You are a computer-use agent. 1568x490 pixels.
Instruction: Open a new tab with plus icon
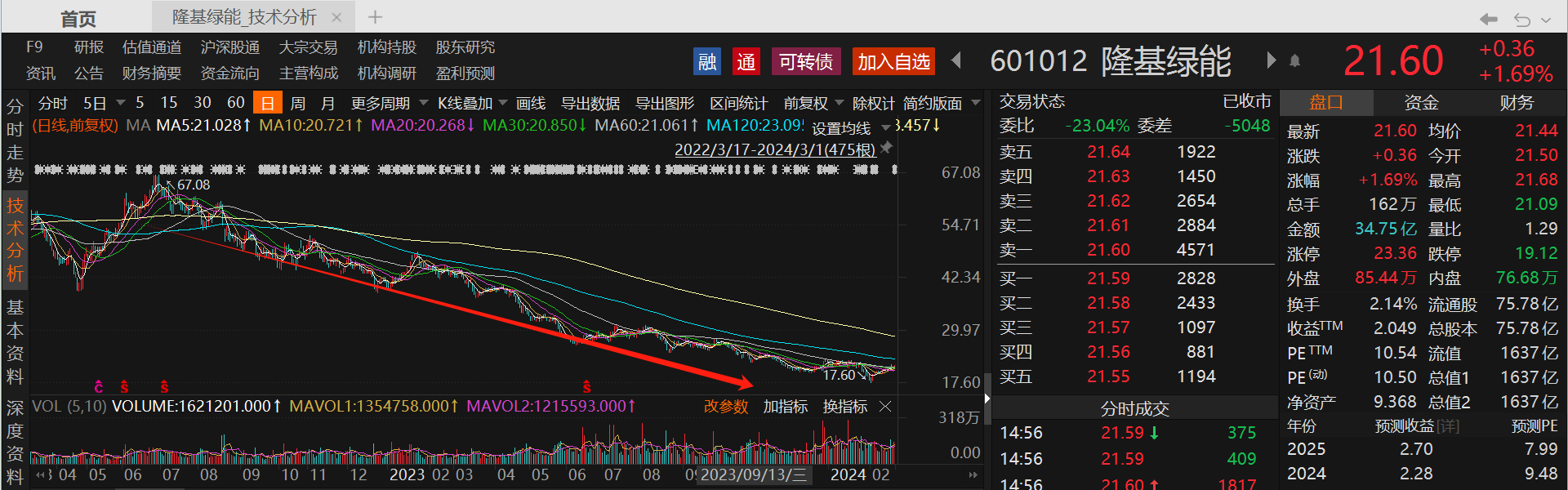(375, 16)
